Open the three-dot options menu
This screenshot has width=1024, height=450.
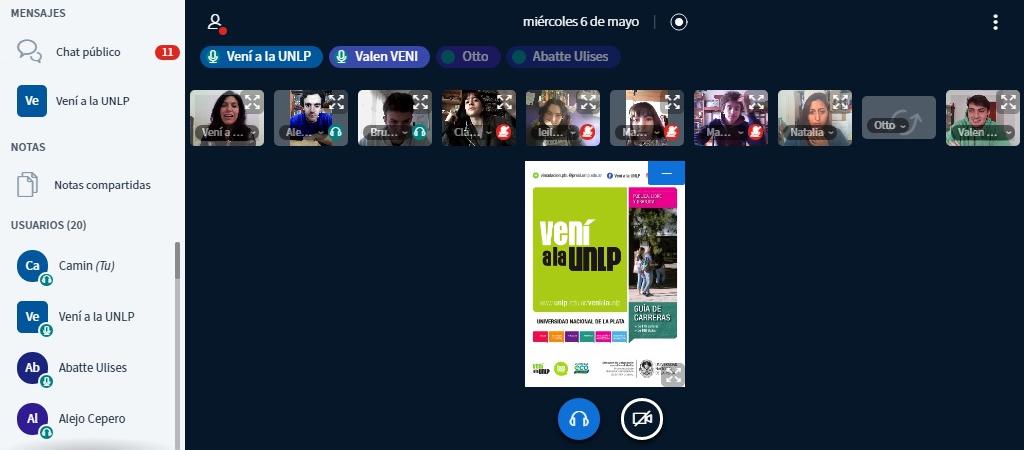994,22
